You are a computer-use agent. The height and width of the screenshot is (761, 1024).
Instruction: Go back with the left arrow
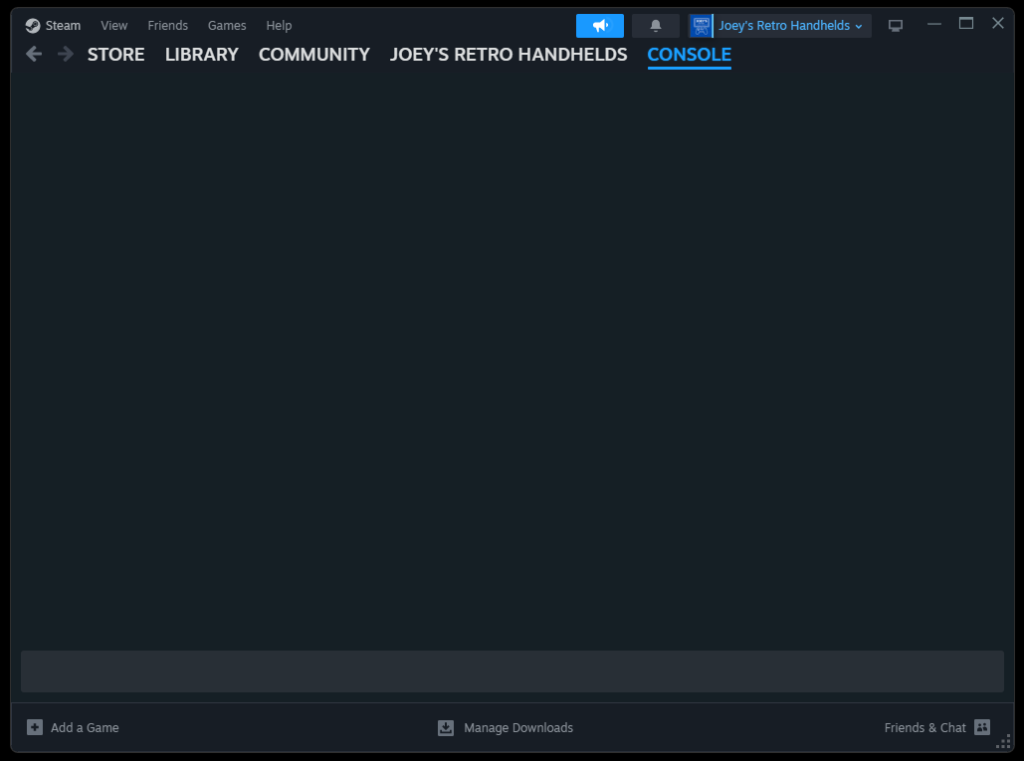point(34,54)
